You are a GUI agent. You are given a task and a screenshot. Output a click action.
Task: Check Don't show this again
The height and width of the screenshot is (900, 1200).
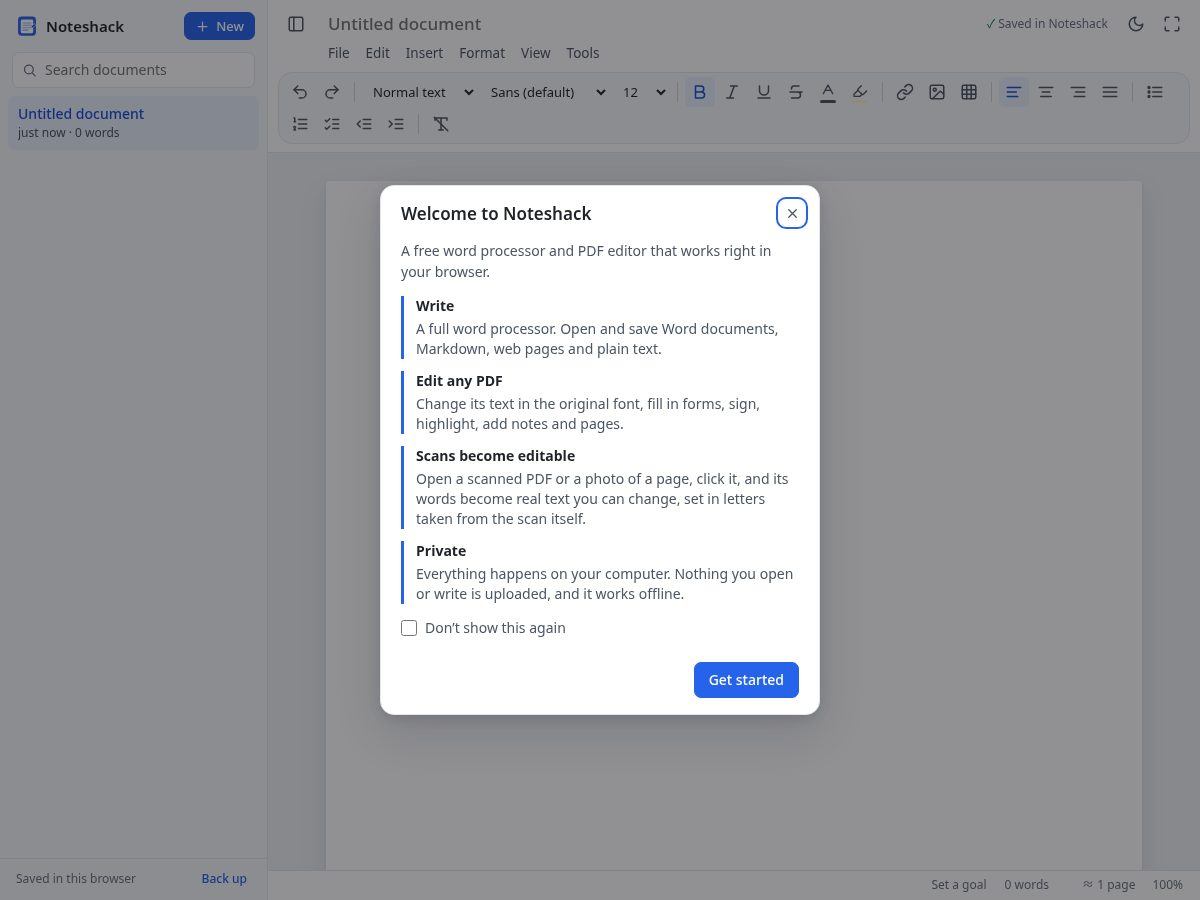tap(409, 628)
